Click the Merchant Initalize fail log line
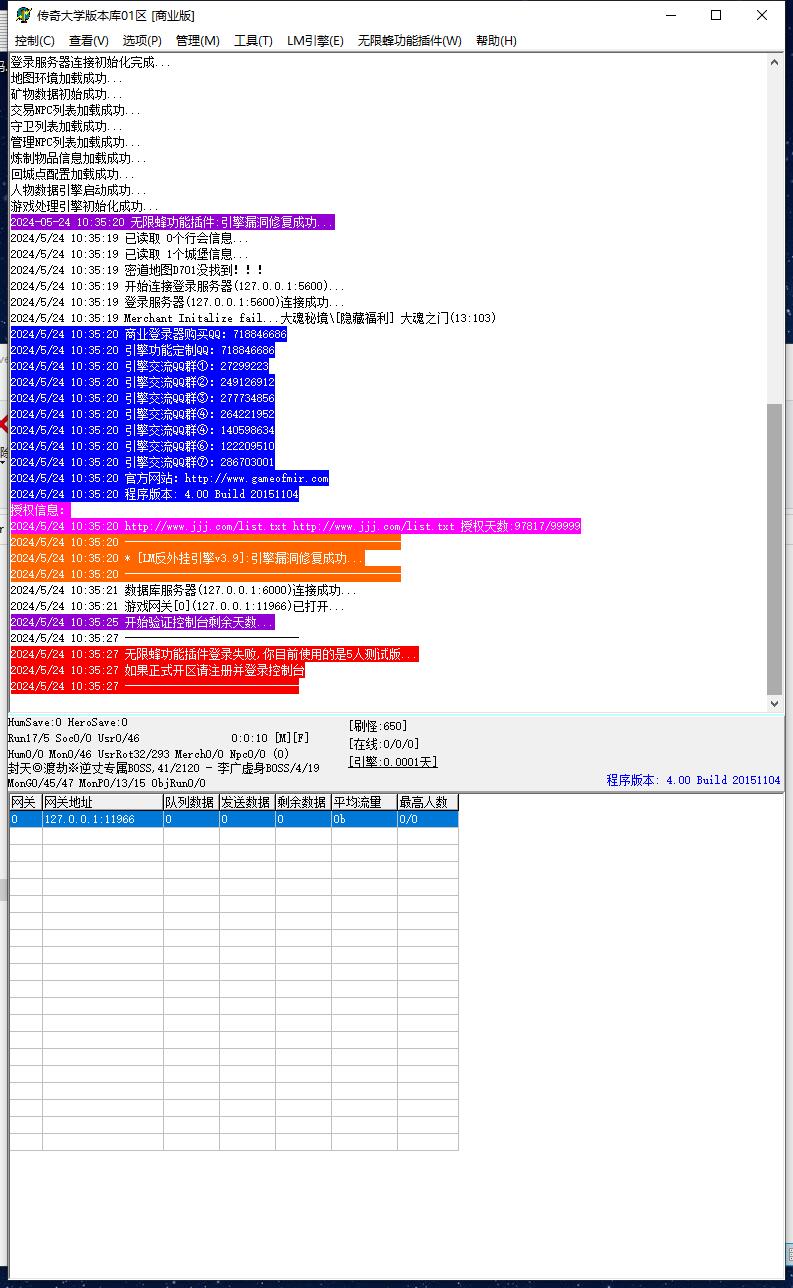Viewport: 793px width, 1288px height. pos(253,318)
